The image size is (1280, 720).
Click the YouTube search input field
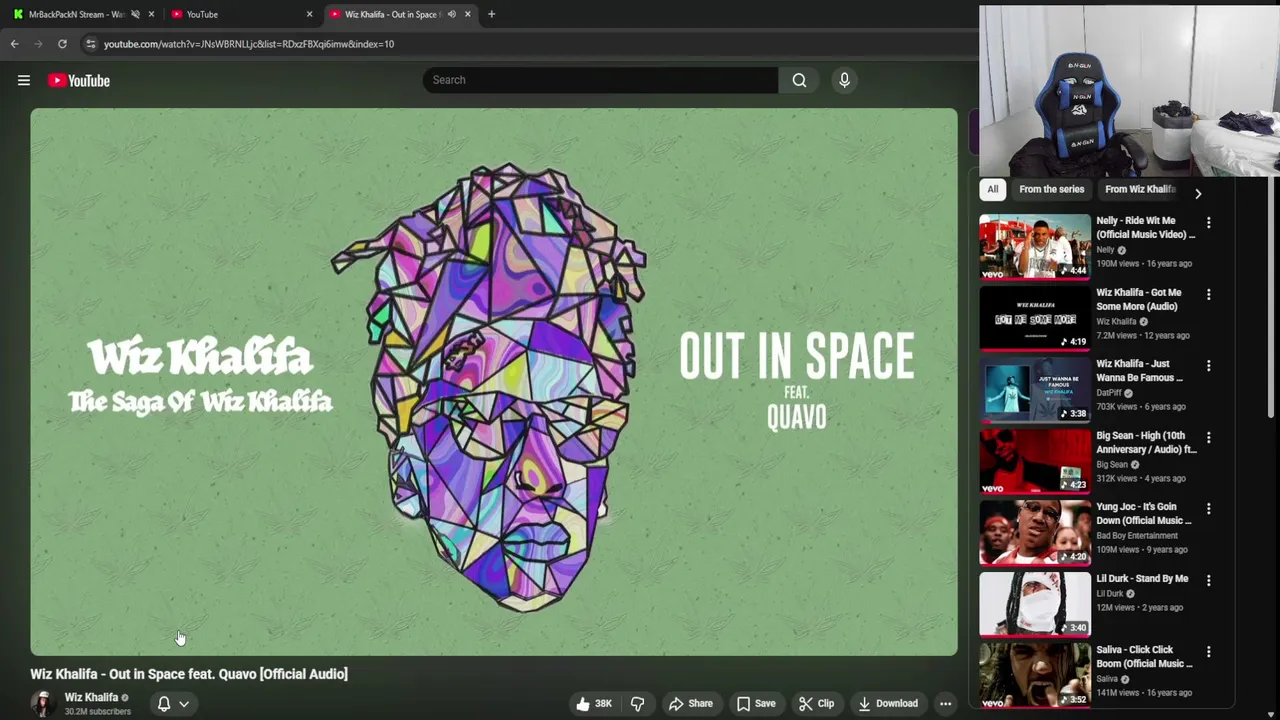point(600,80)
